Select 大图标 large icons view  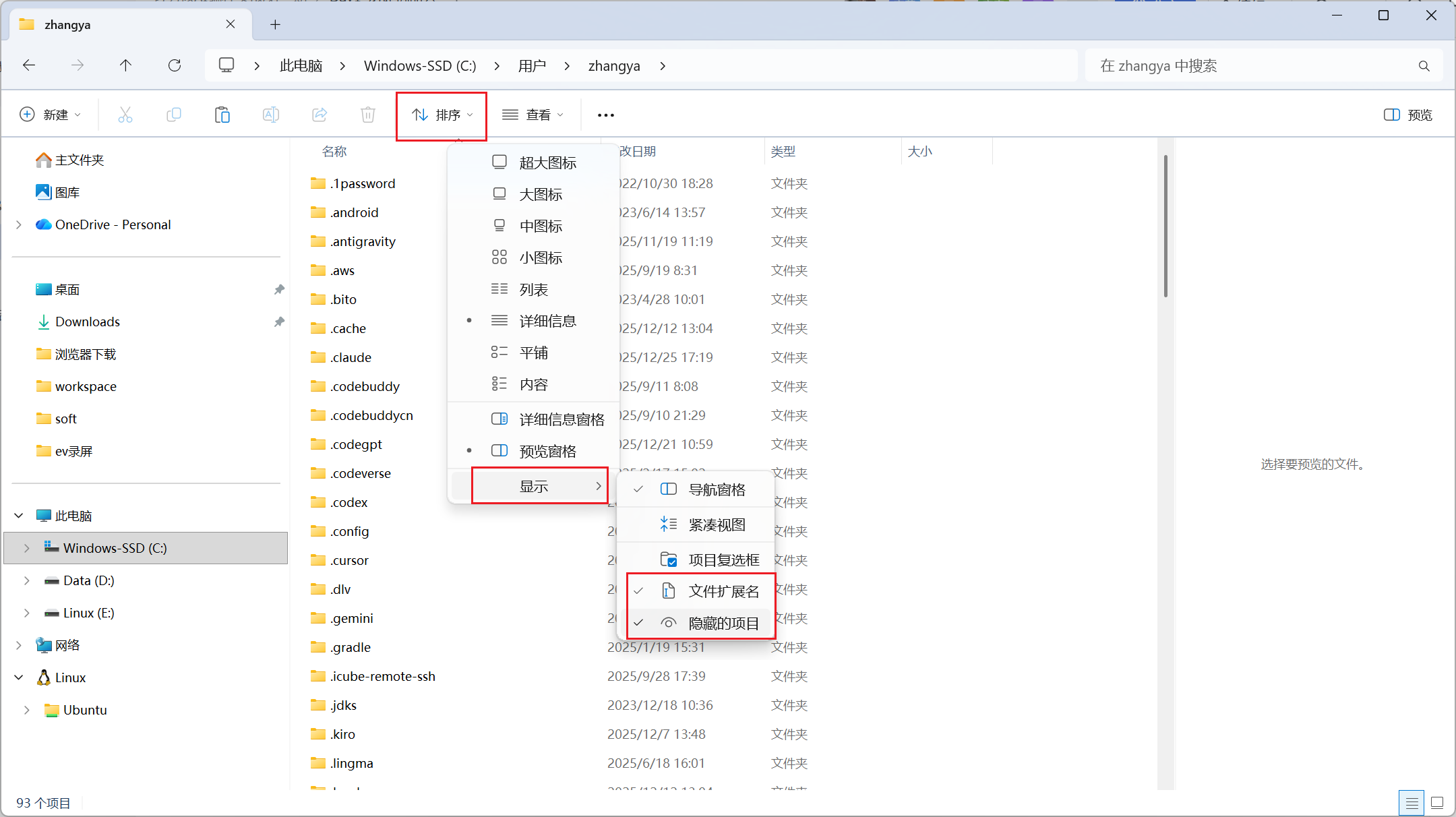[540, 195]
